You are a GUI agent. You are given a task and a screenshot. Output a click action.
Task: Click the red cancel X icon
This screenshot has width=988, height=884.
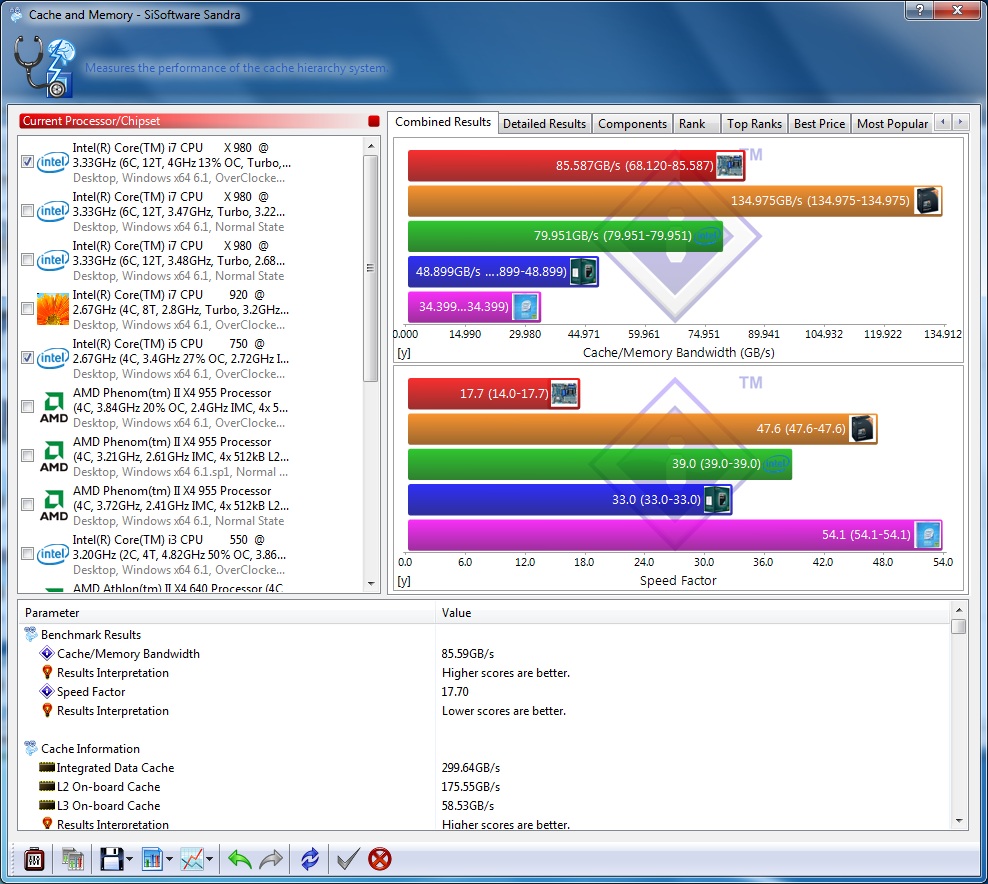tap(379, 859)
